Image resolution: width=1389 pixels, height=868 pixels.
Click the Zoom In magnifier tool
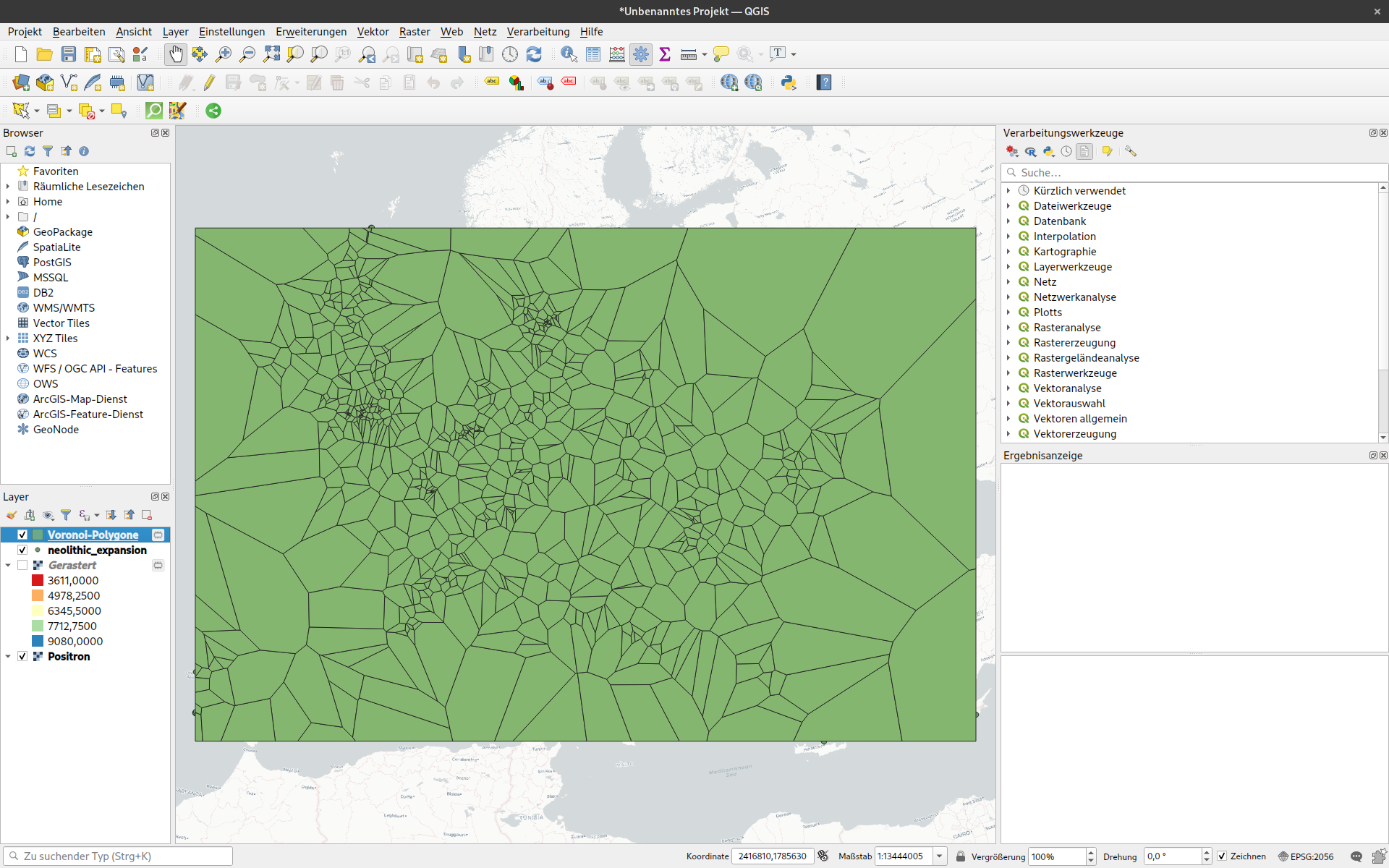224,54
